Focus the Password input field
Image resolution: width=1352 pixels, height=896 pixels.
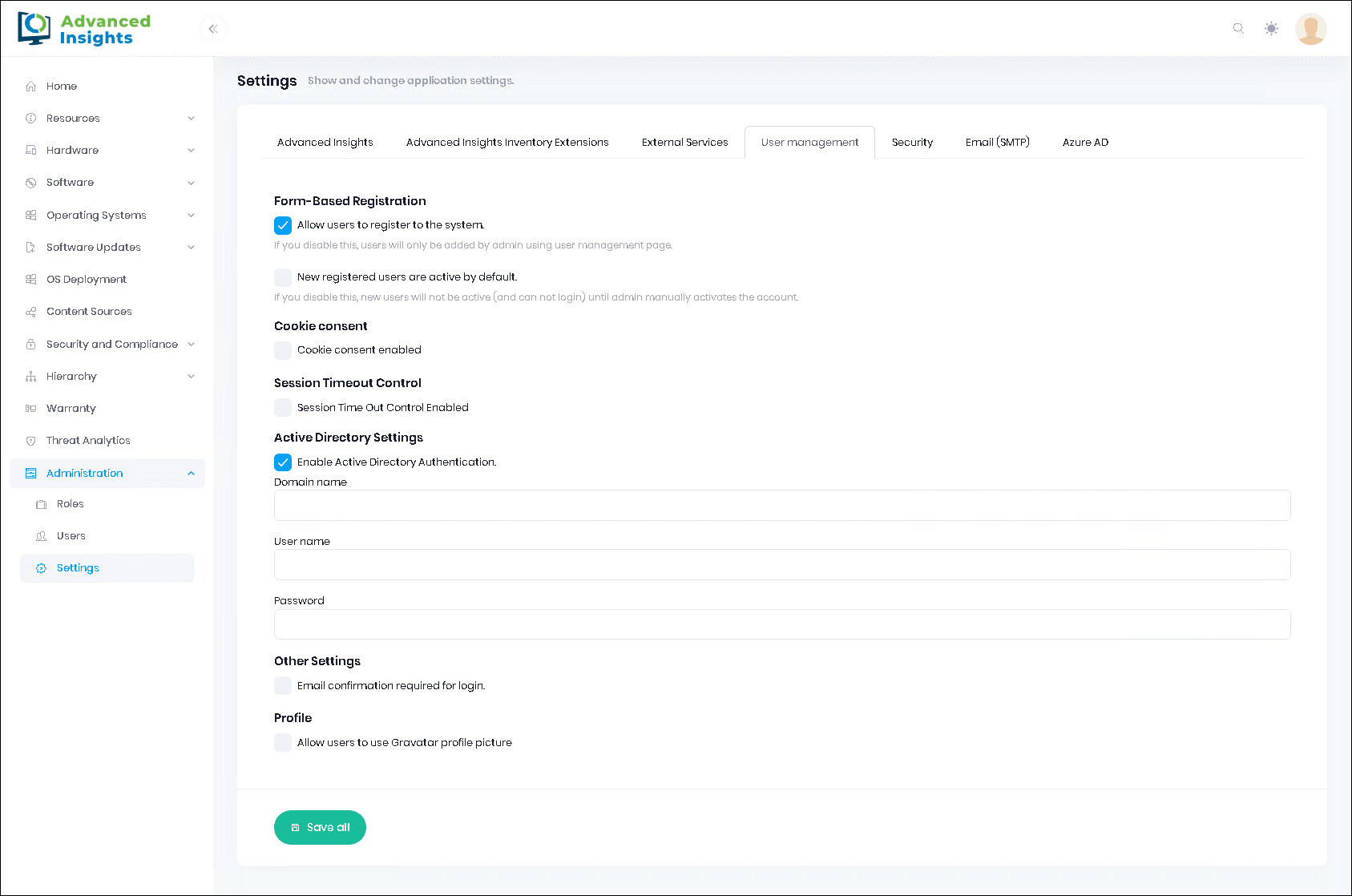pyautogui.click(x=781, y=624)
